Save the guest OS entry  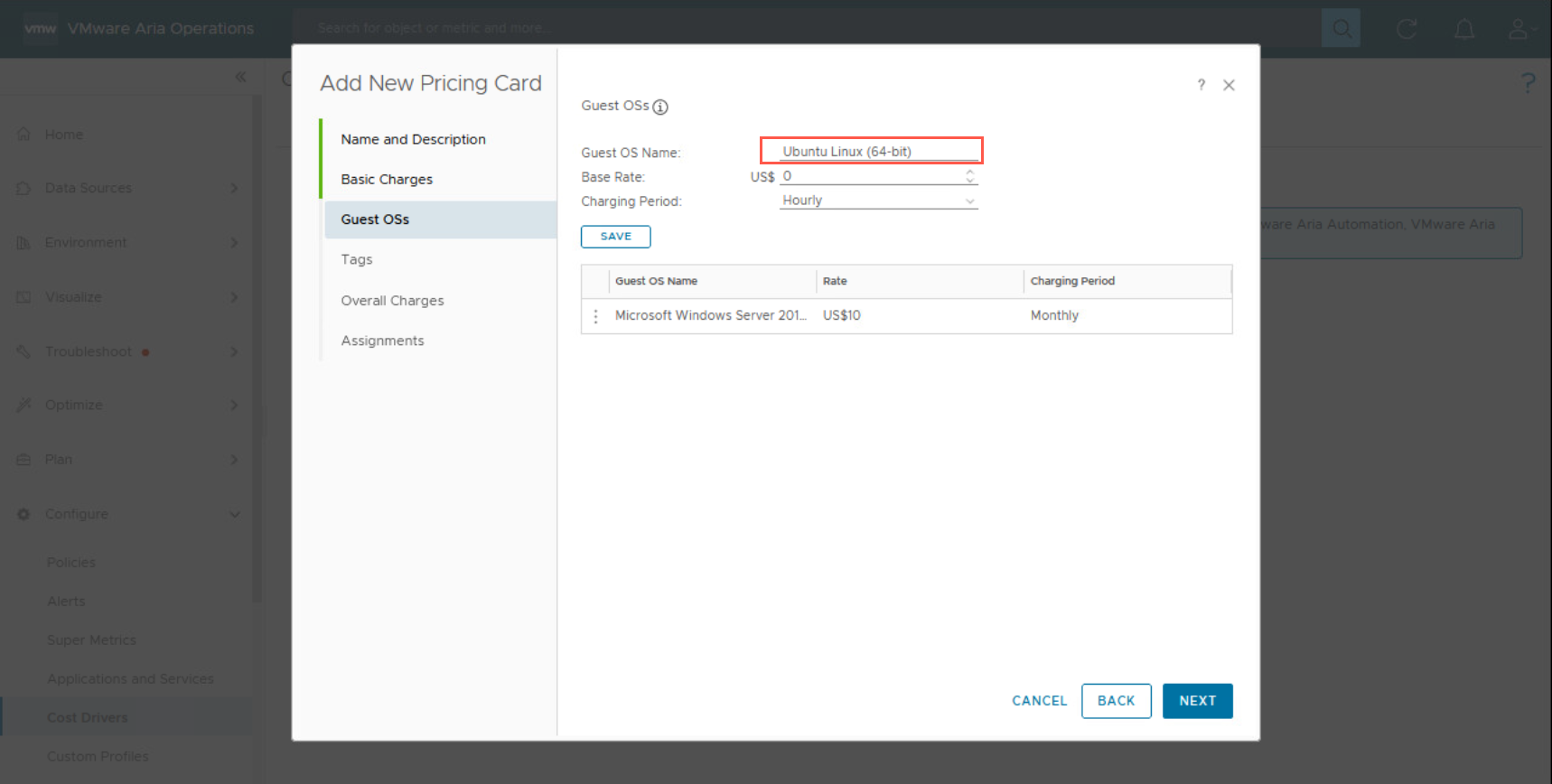pos(615,237)
